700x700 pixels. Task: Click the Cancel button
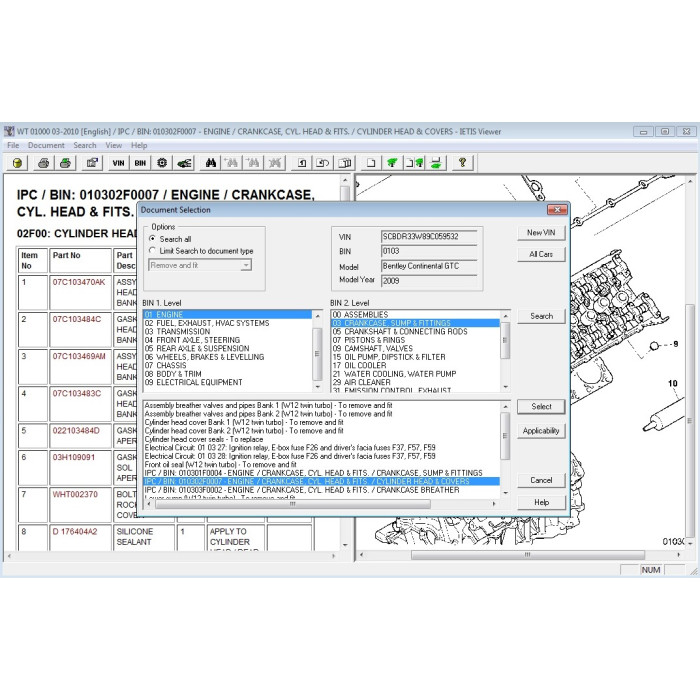[x=541, y=480]
